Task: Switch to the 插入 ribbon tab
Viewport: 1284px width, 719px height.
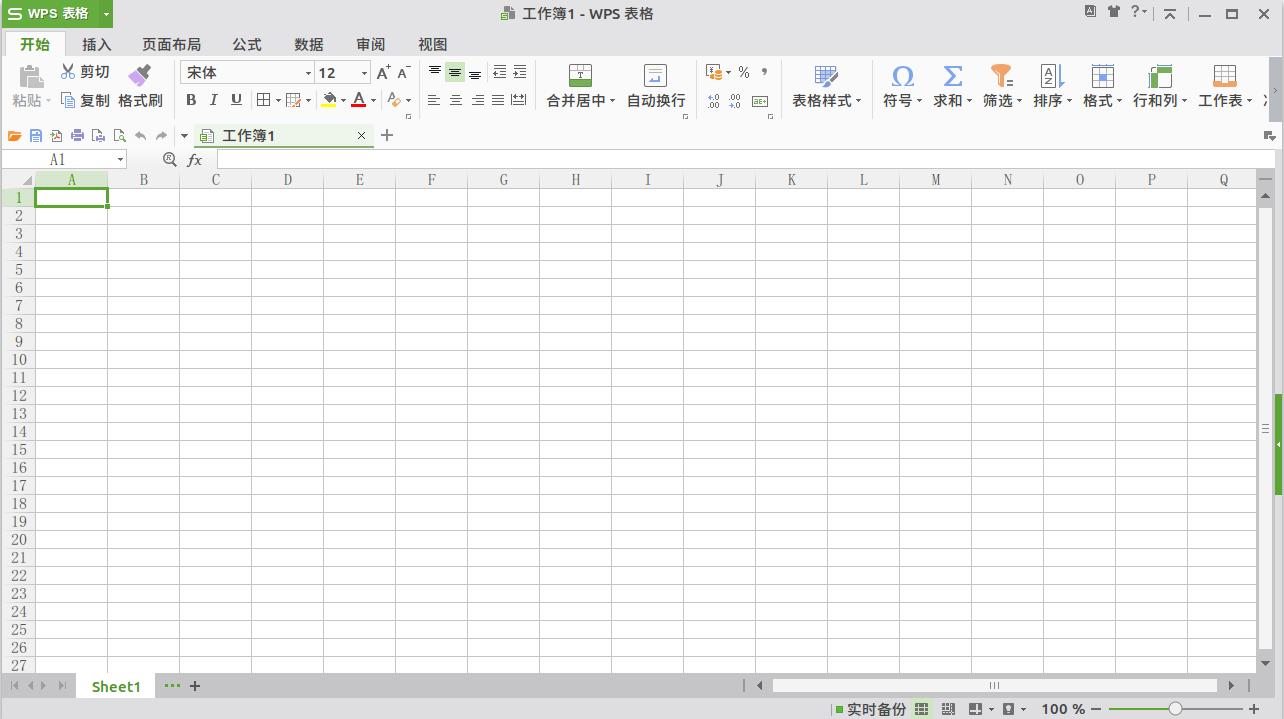Action: tap(96, 44)
